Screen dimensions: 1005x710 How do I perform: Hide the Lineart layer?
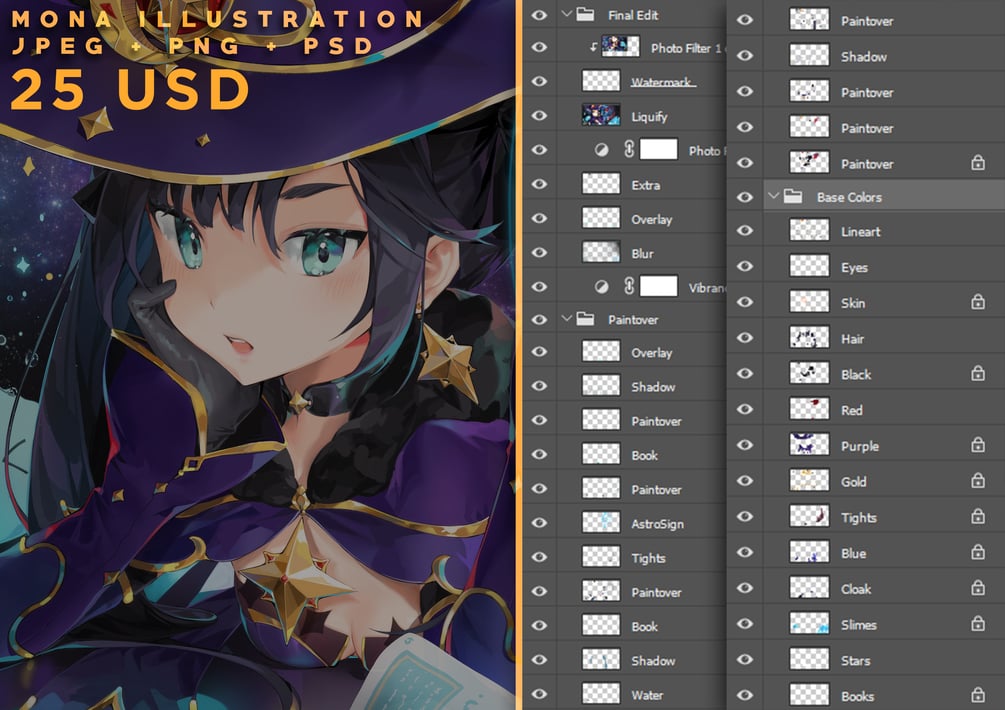(744, 231)
